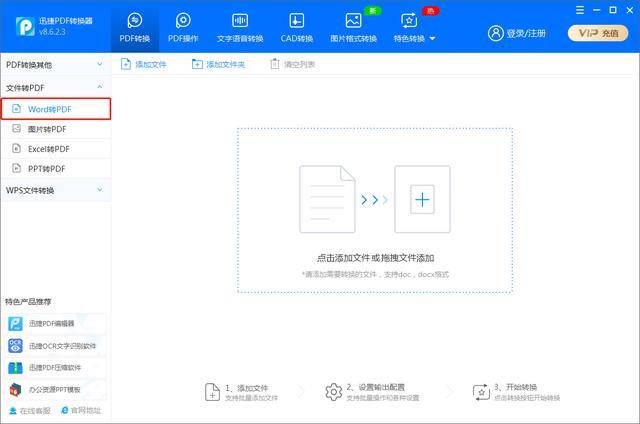Click the document page illustration icon
Image resolution: width=640 pixels, height=424 pixels.
point(327,199)
